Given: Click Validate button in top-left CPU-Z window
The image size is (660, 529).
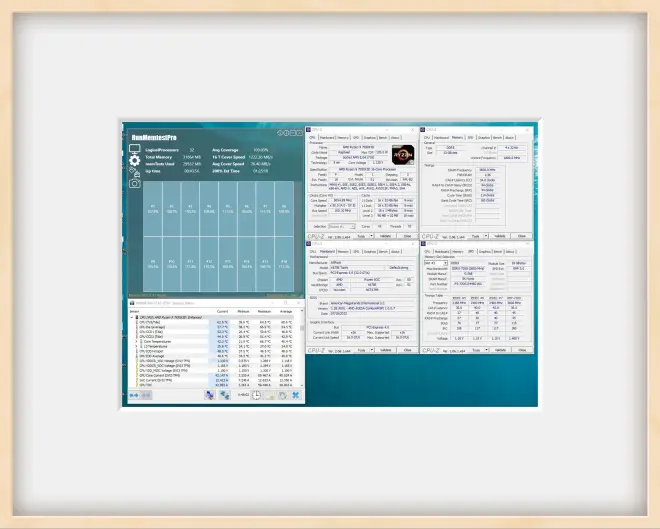Looking at the screenshot, I should [x=385, y=237].
